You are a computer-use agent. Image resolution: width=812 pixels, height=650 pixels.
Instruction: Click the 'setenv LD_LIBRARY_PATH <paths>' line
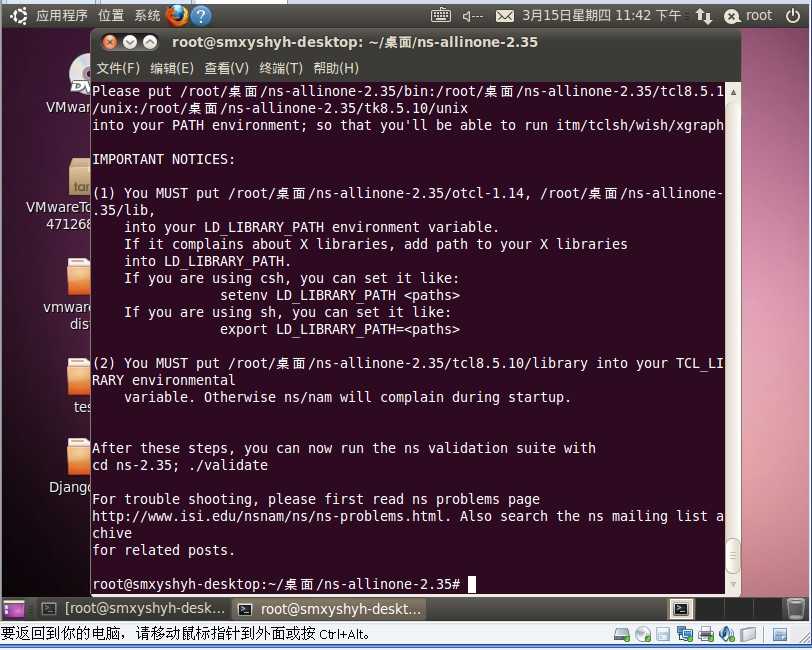coord(340,296)
